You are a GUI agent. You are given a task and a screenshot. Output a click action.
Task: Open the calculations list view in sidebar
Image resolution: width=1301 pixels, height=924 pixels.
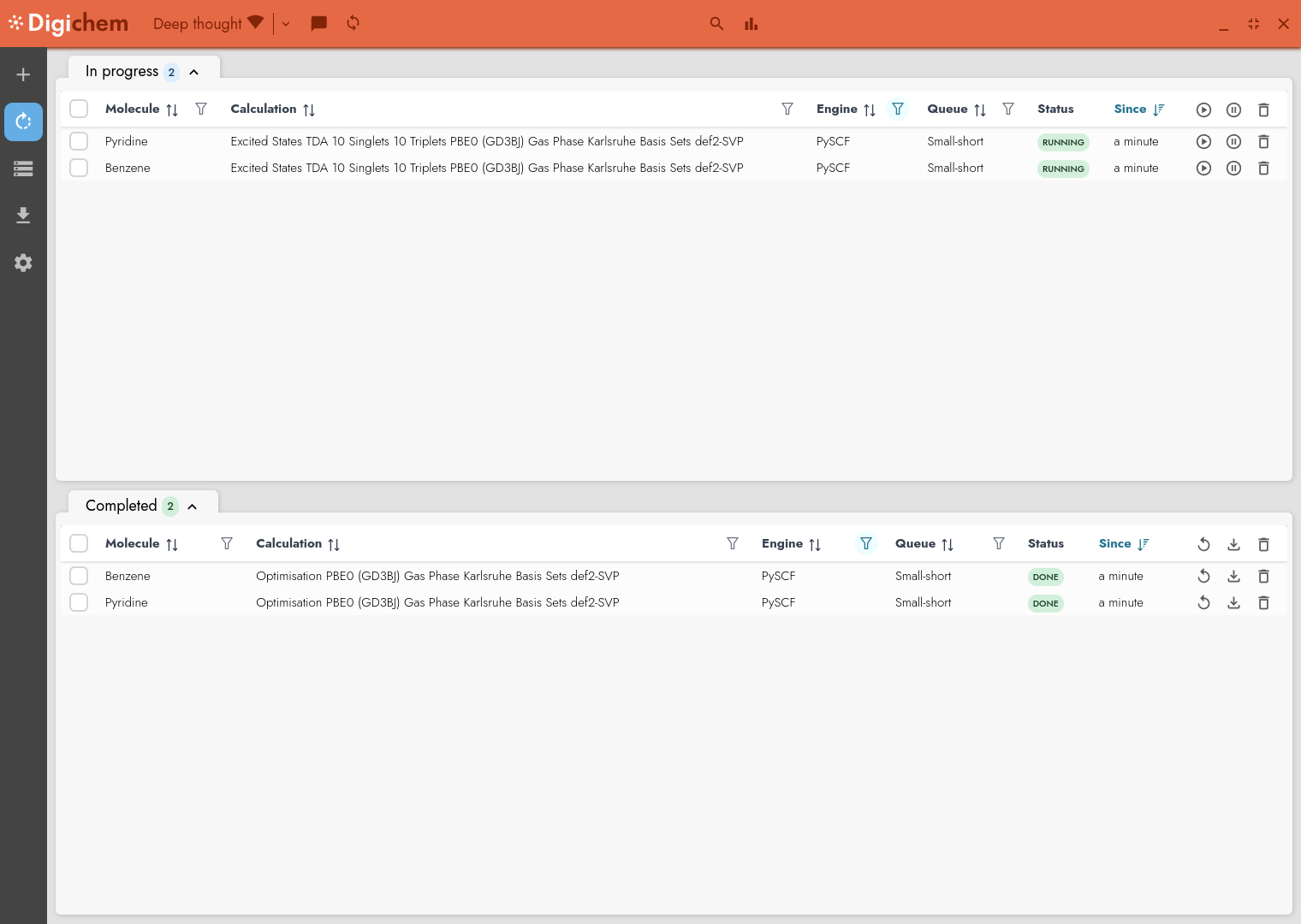point(23,169)
